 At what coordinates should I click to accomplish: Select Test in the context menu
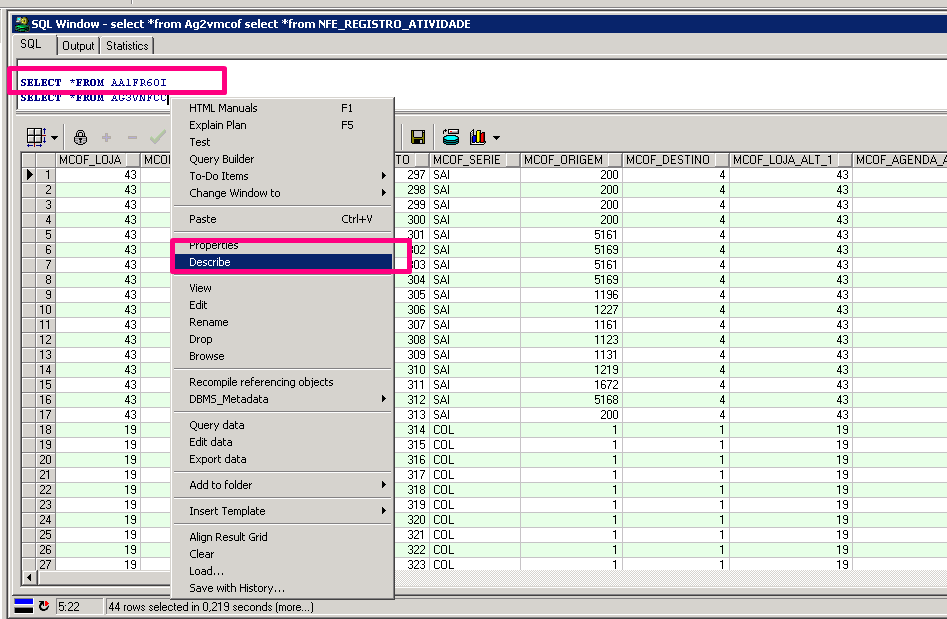point(283,142)
